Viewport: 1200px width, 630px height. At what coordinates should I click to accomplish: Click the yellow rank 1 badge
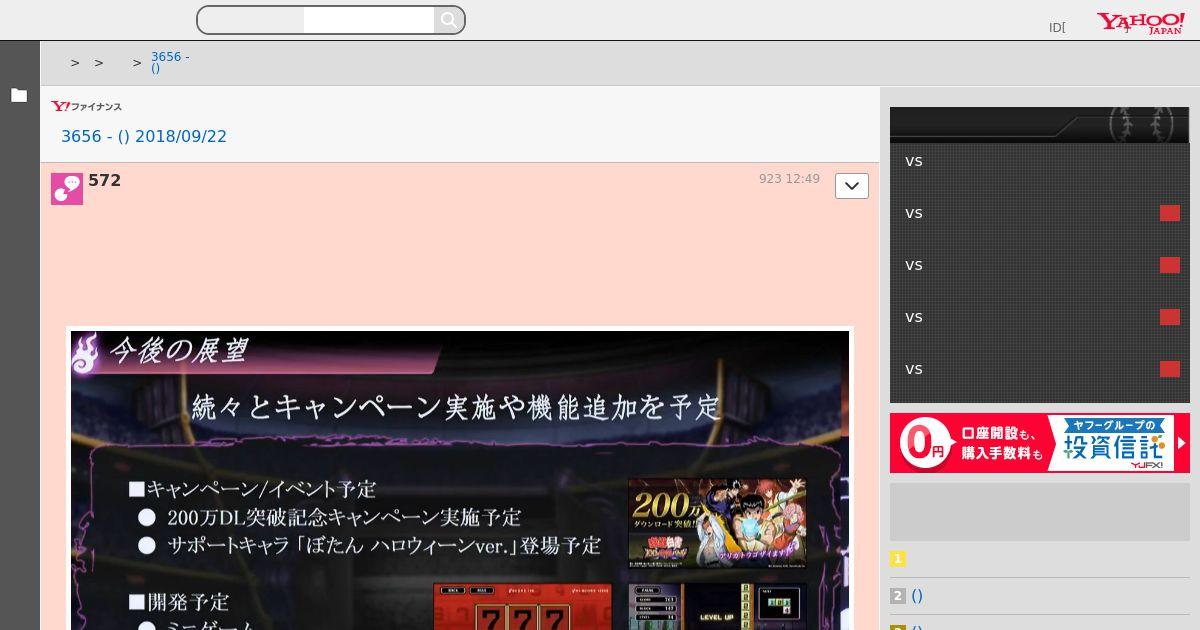pos(898,559)
